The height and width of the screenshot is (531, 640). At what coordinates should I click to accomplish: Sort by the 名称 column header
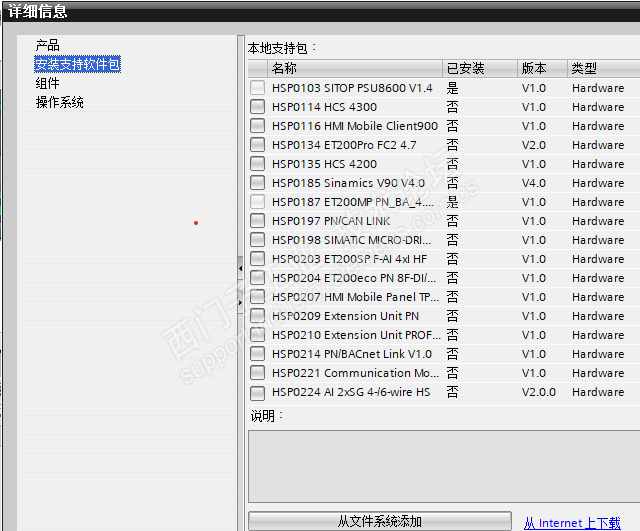tap(355, 68)
